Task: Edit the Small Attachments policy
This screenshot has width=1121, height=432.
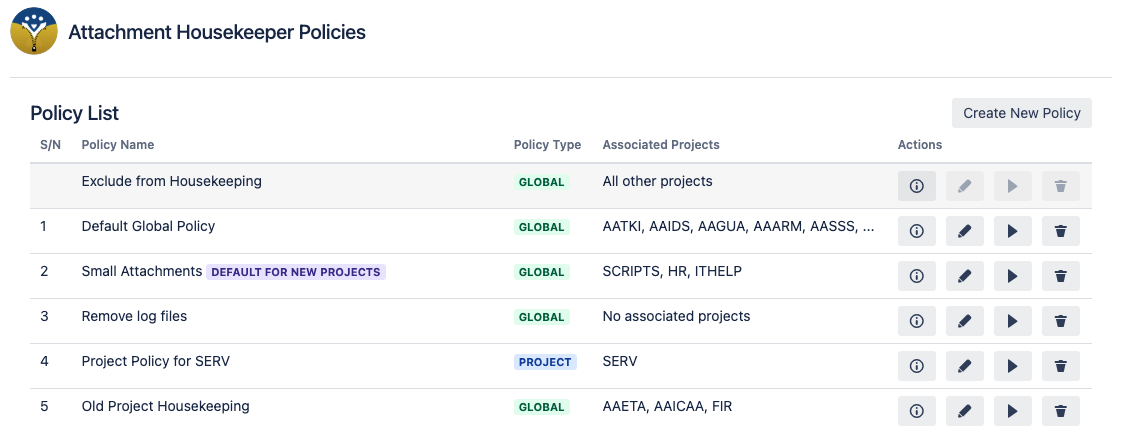Action: point(964,276)
